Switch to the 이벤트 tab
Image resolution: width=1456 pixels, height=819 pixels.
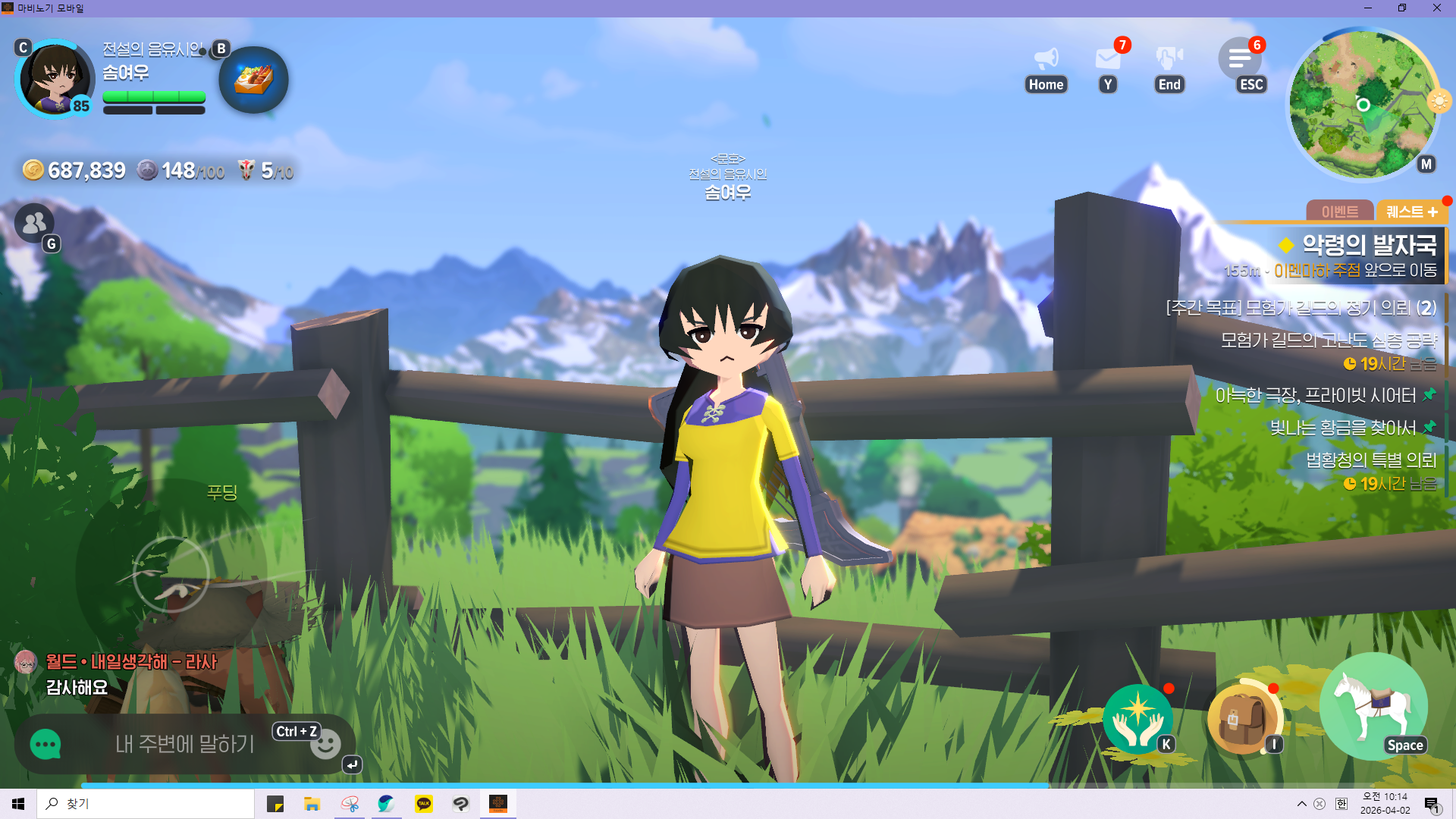pyautogui.click(x=1339, y=212)
